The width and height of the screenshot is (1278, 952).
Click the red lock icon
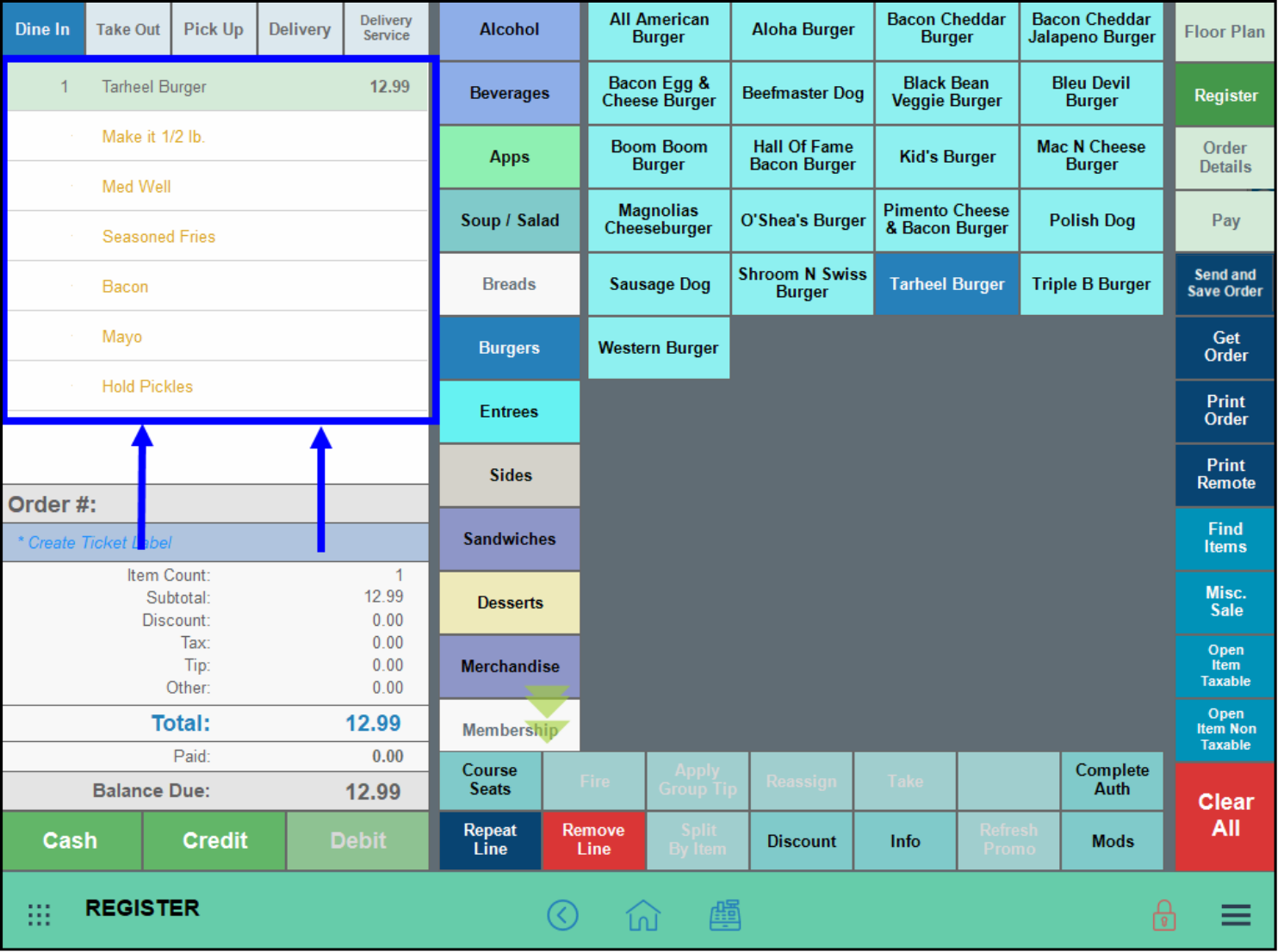[1164, 915]
